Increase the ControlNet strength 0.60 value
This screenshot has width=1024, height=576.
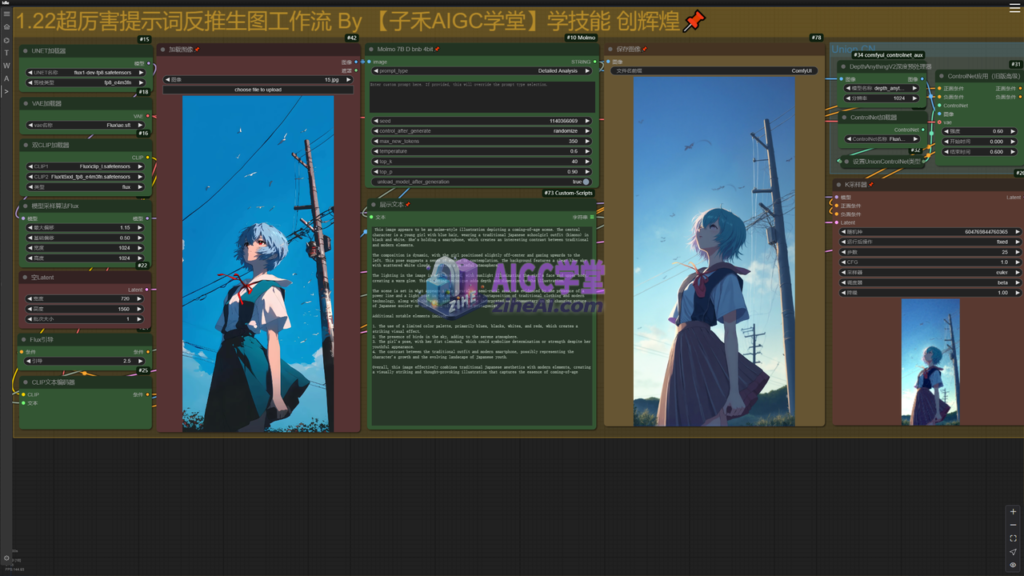[x=1012, y=131]
